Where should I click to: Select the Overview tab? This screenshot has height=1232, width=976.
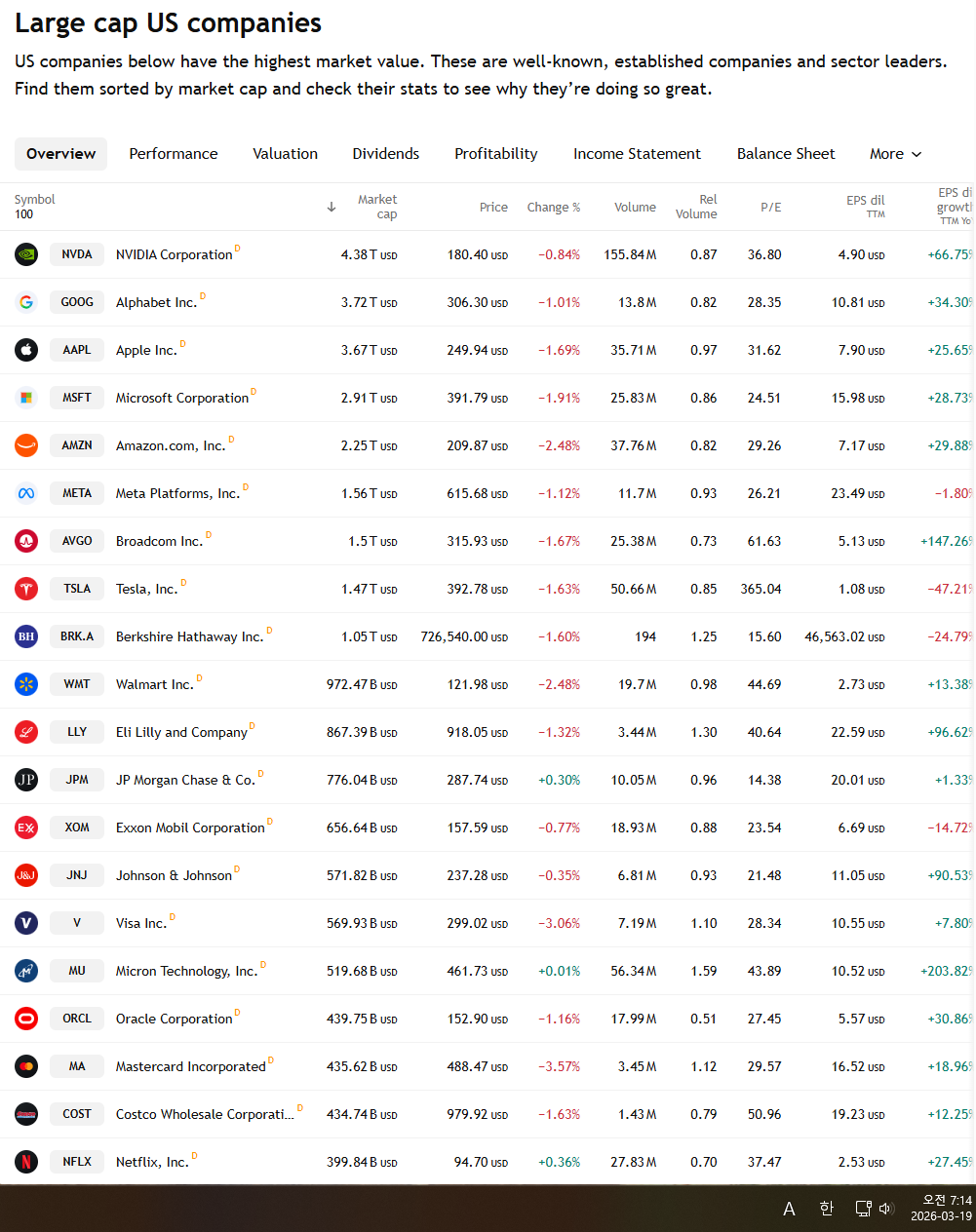(60, 154)
